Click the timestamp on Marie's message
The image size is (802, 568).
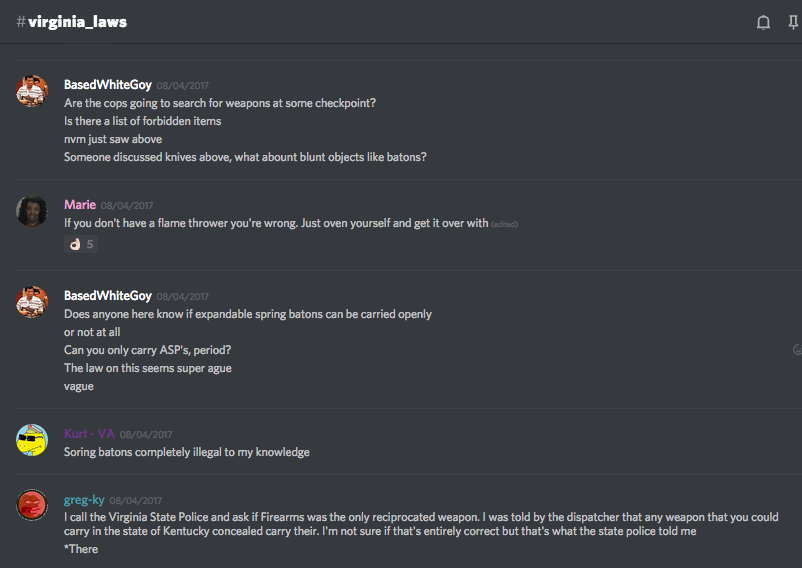[127, 206]
